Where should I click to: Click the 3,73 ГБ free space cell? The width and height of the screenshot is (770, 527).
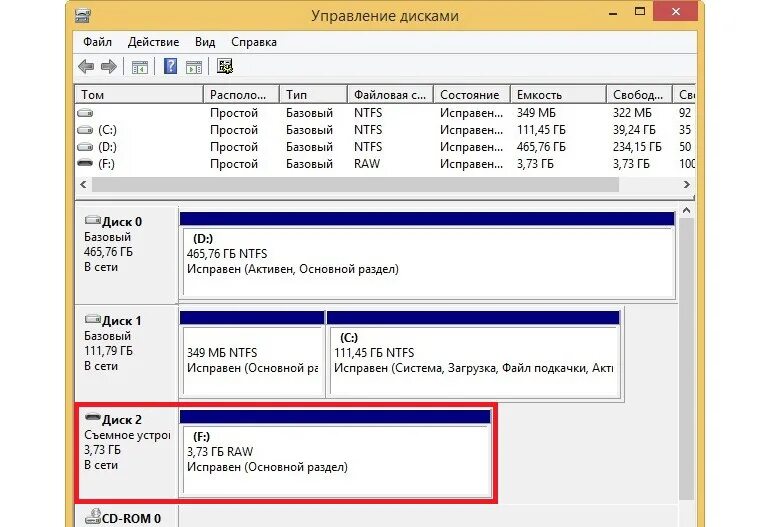coord(631,164)
